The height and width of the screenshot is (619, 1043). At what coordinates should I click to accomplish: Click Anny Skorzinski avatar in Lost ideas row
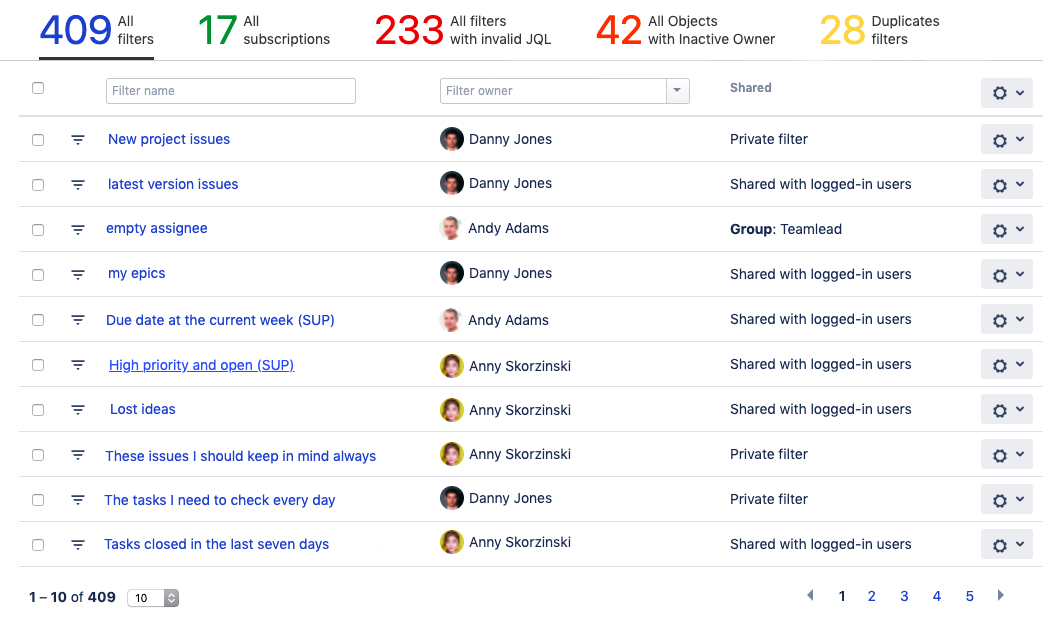[452, 409]
